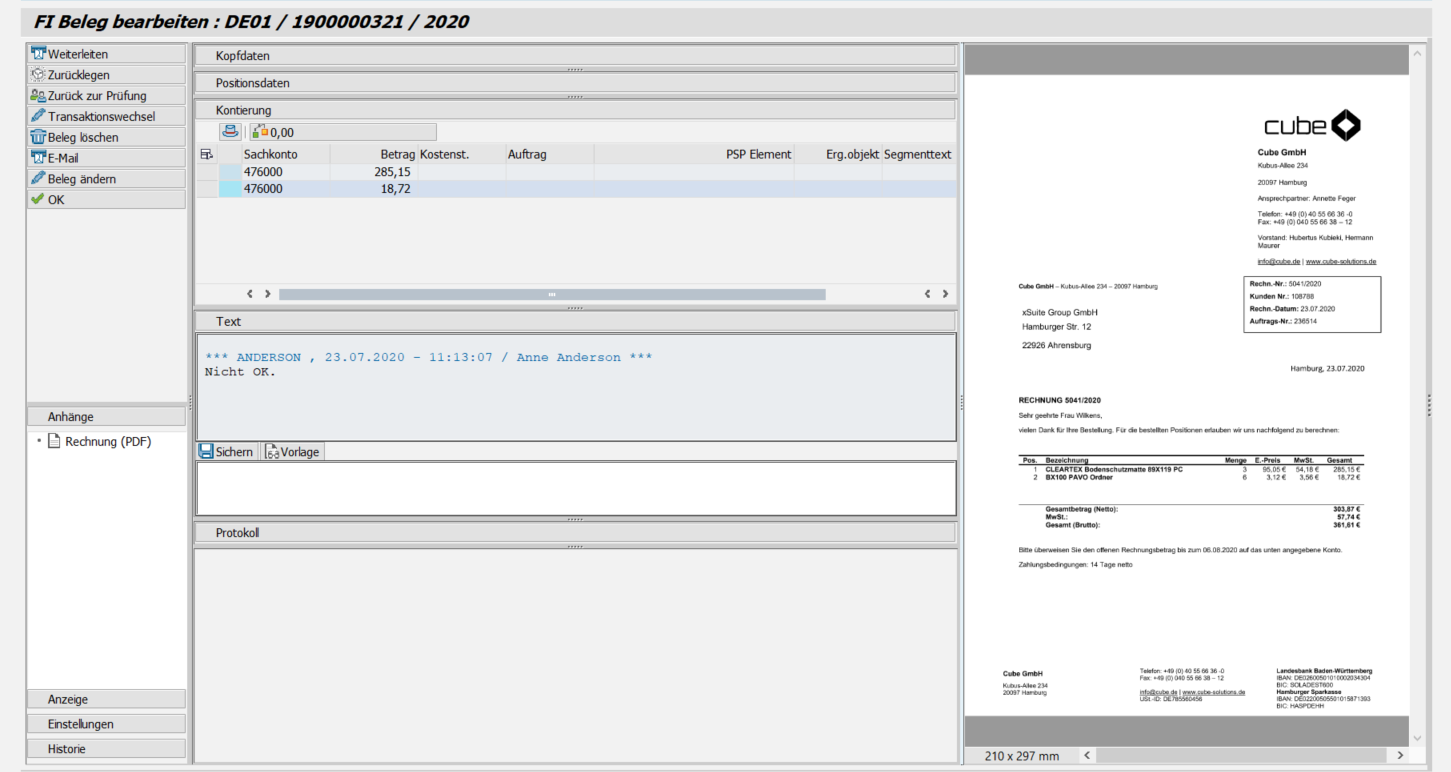Open the Rechnung (PDF) attachment
This screenshot has width=1451, height=772.
point(108,442)
